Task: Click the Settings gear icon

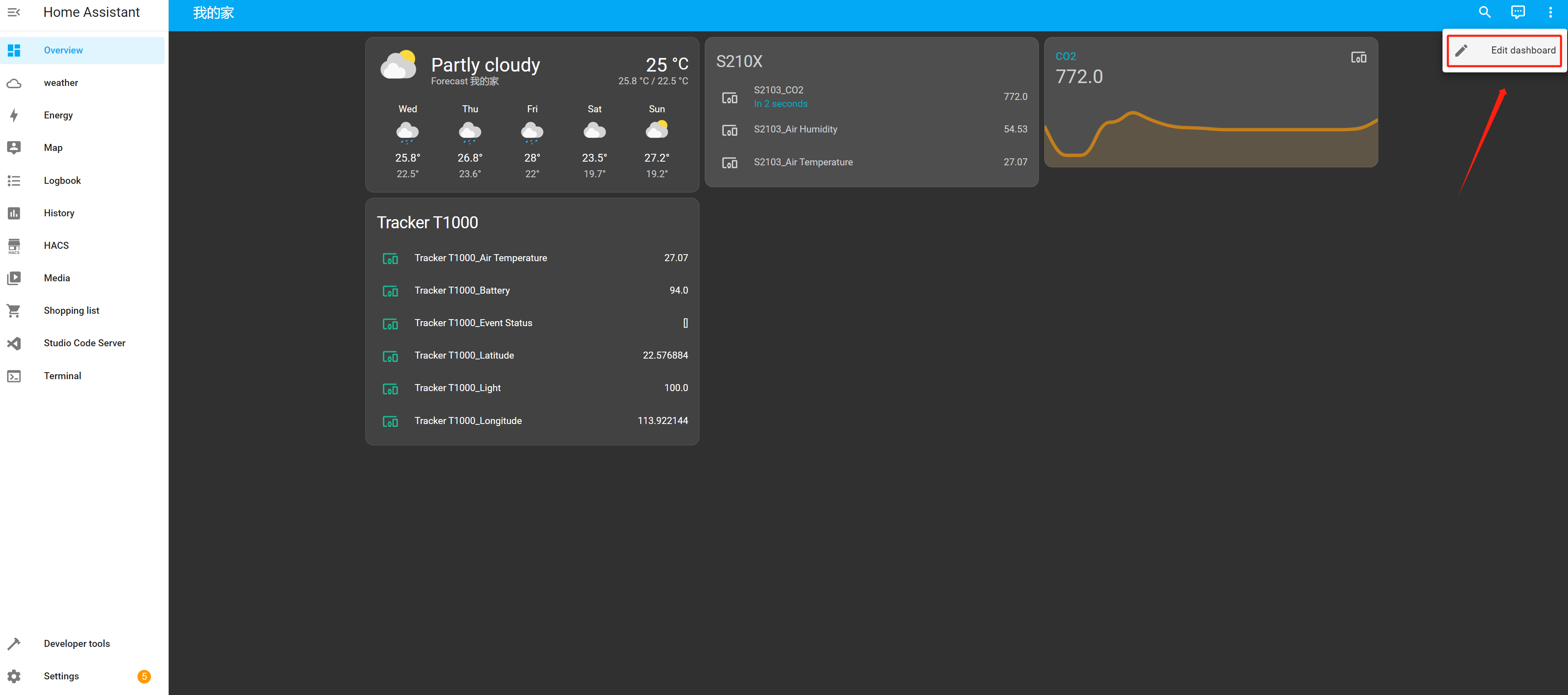Action: tap(14, 676)
